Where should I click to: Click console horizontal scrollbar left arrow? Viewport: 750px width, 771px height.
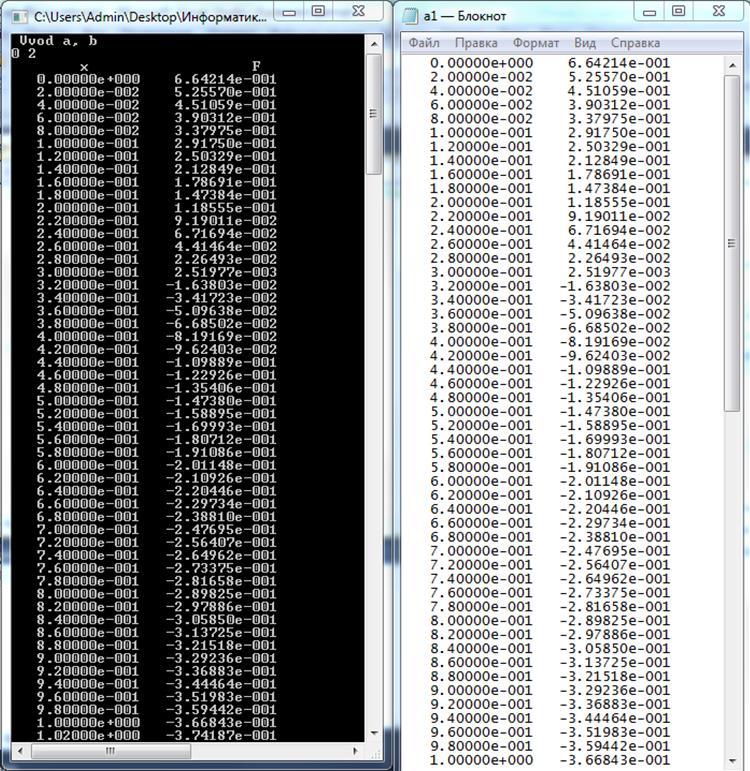(20, 751)
